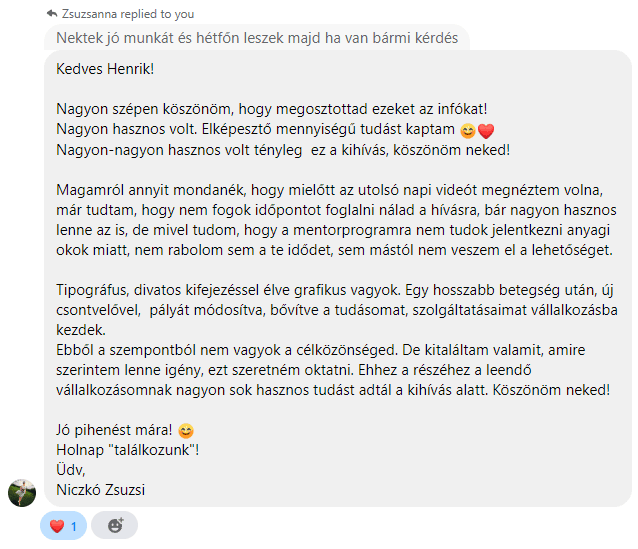
Task: Click the Niczkó Zsuzsi signature text
Action: (x=101, y=490)
